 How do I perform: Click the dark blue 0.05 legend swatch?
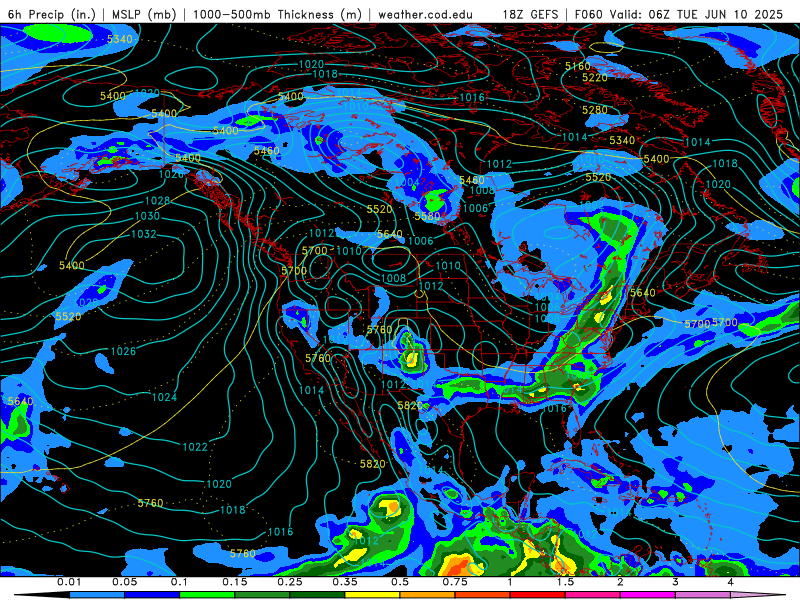[152, 595]
